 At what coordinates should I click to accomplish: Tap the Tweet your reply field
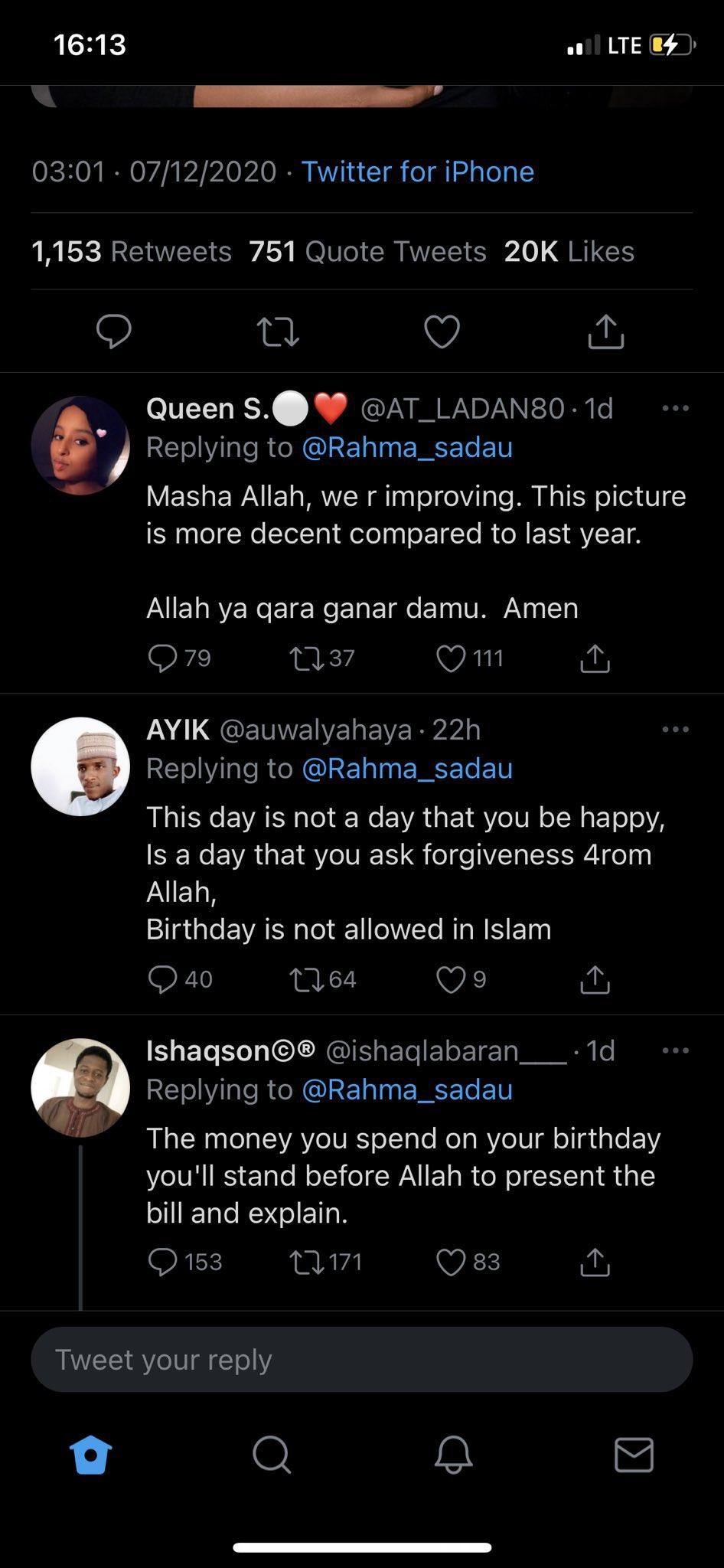coord(361,1360)
